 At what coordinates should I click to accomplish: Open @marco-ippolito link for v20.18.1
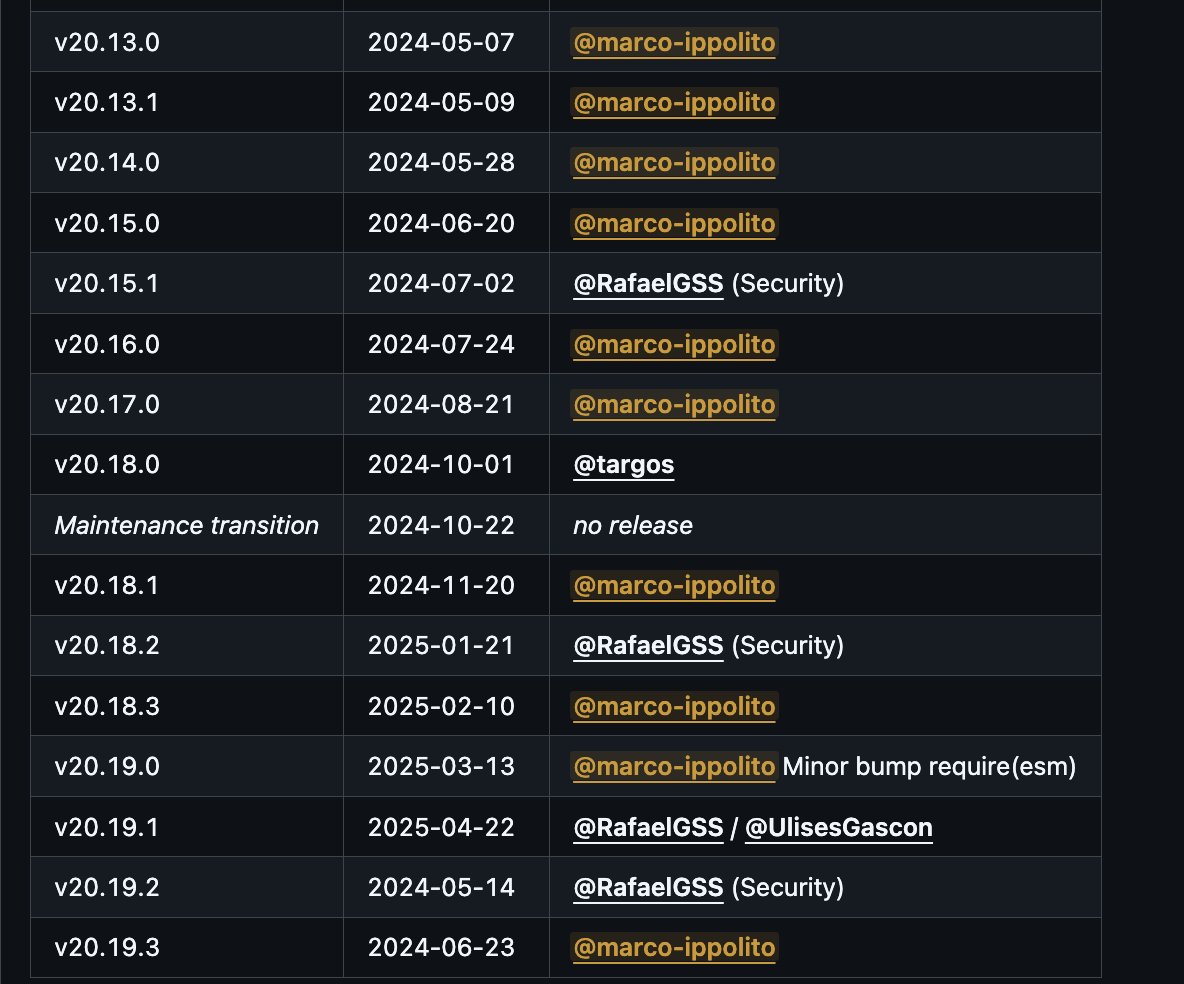pos(674,585)
